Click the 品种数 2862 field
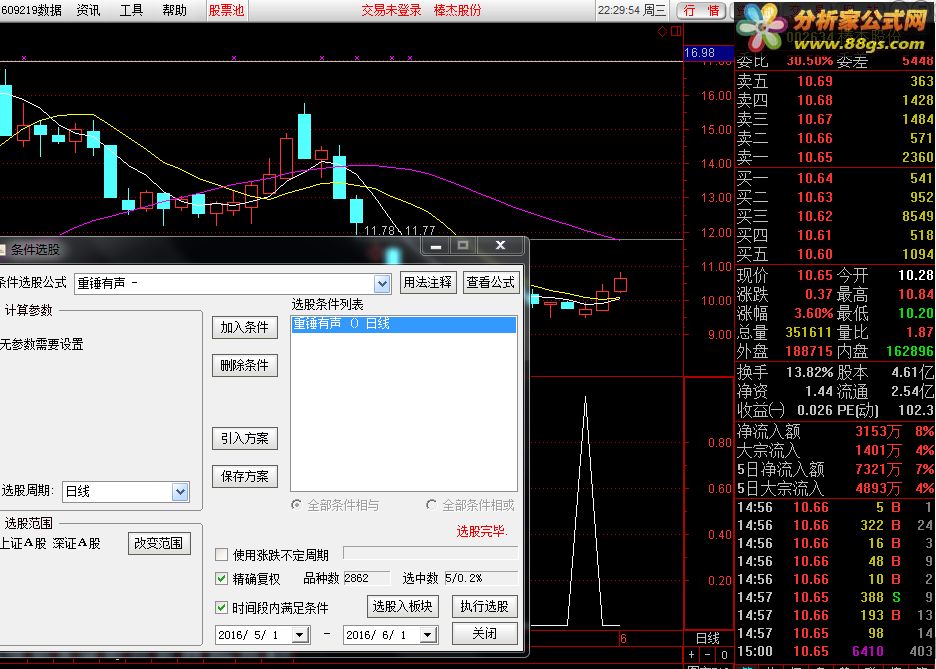The height and width of the screenshot is (669, 936). coord(366,578)
